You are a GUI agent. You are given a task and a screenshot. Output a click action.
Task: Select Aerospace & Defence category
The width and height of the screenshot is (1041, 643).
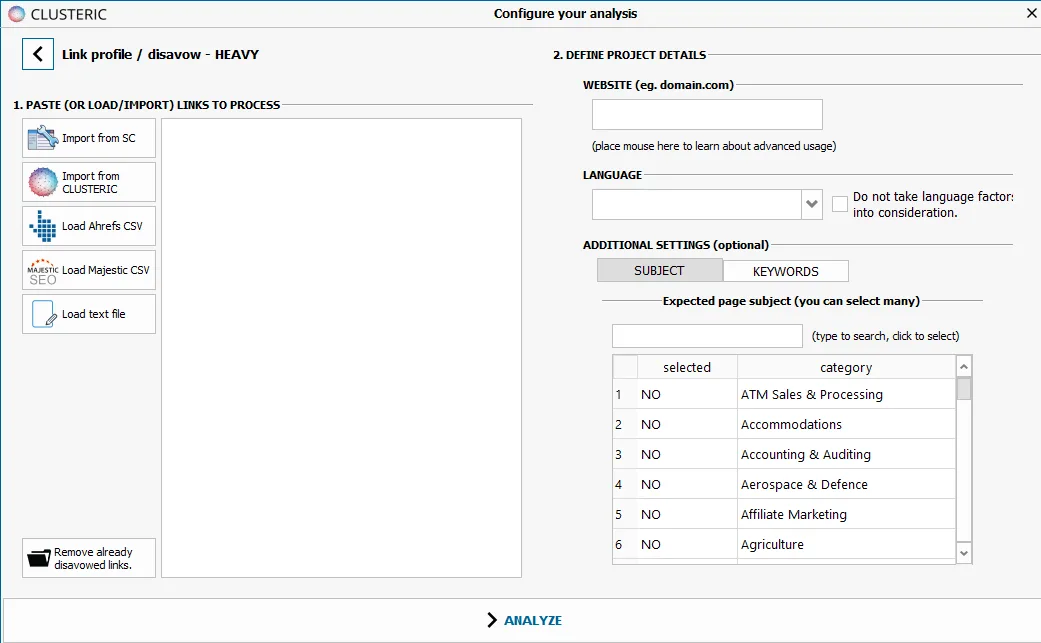pos(846,484)
